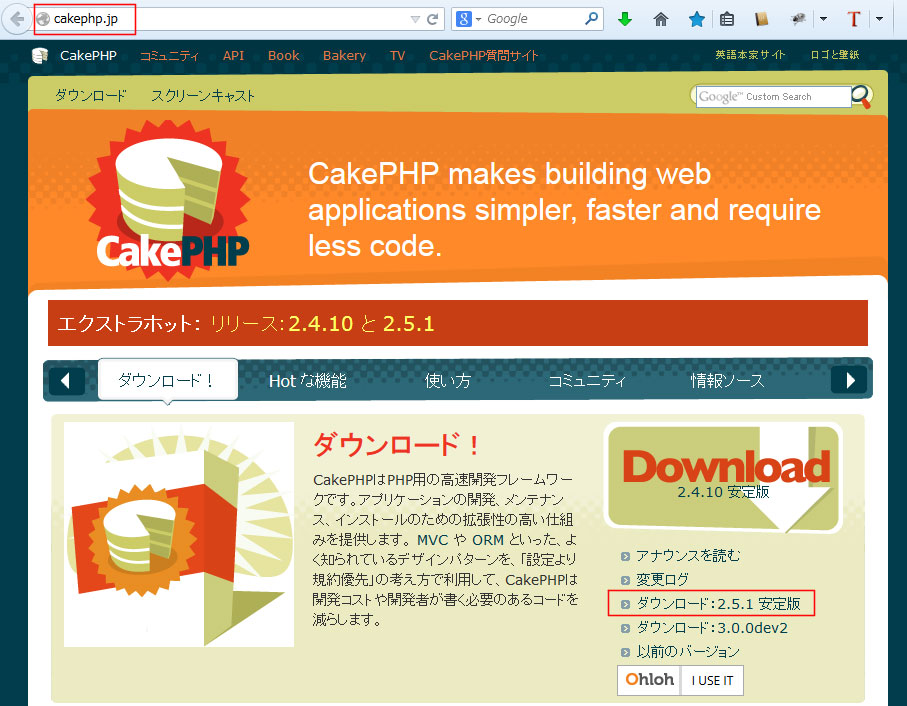Switch to the コミュニティ carousel tab
Viewport: 907px width, 706px height.
point(587,380)
